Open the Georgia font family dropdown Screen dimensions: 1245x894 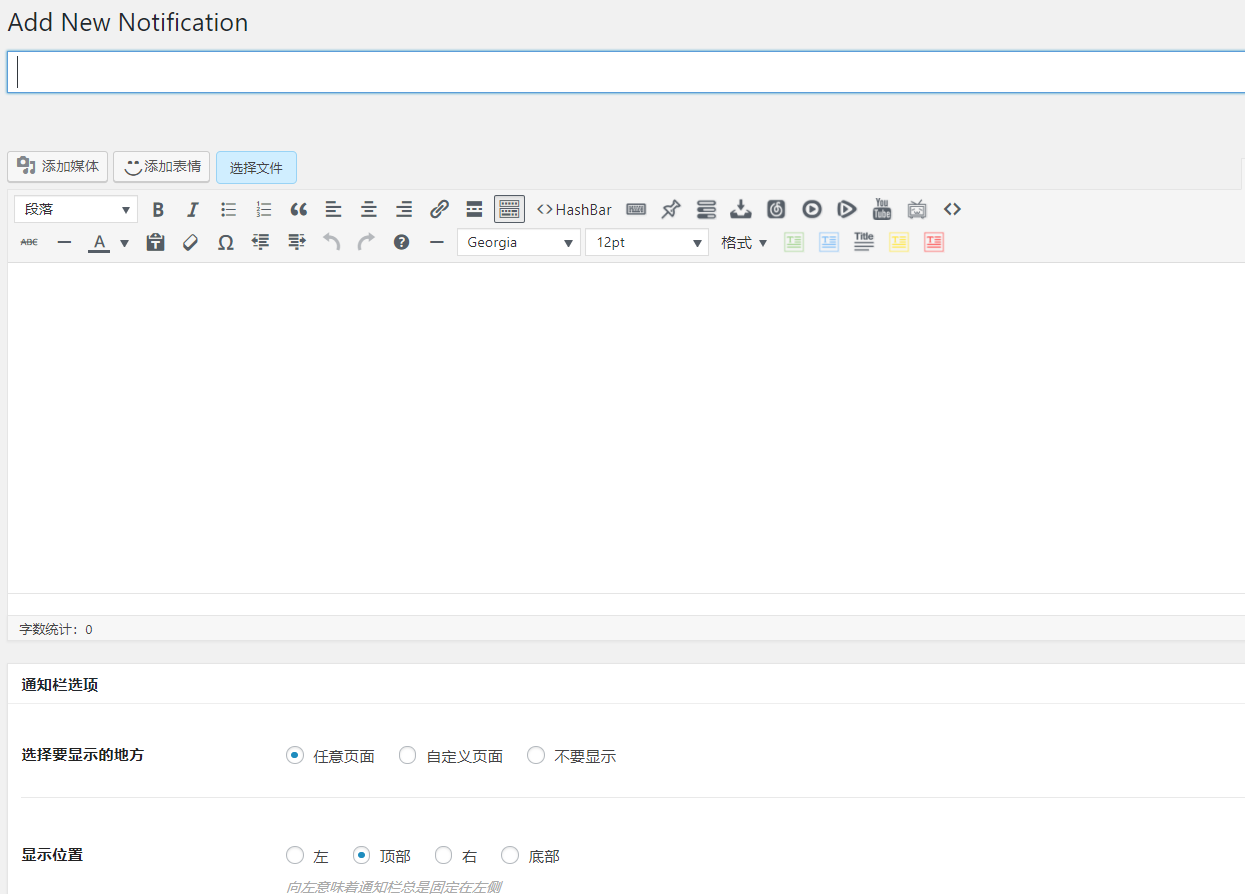click(x=519, y=242)
